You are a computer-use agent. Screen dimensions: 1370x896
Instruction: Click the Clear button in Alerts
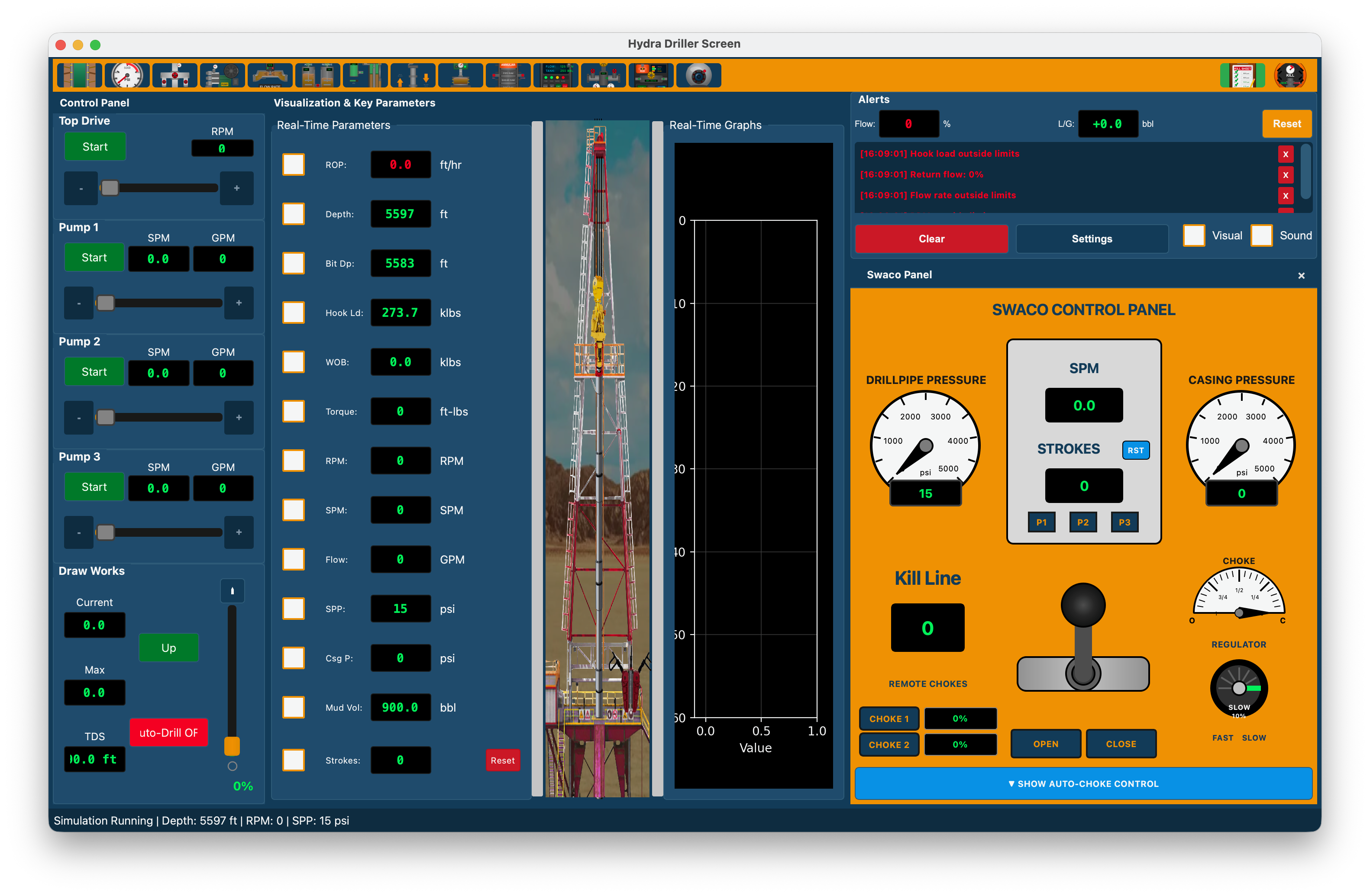[x=931, y=239]
